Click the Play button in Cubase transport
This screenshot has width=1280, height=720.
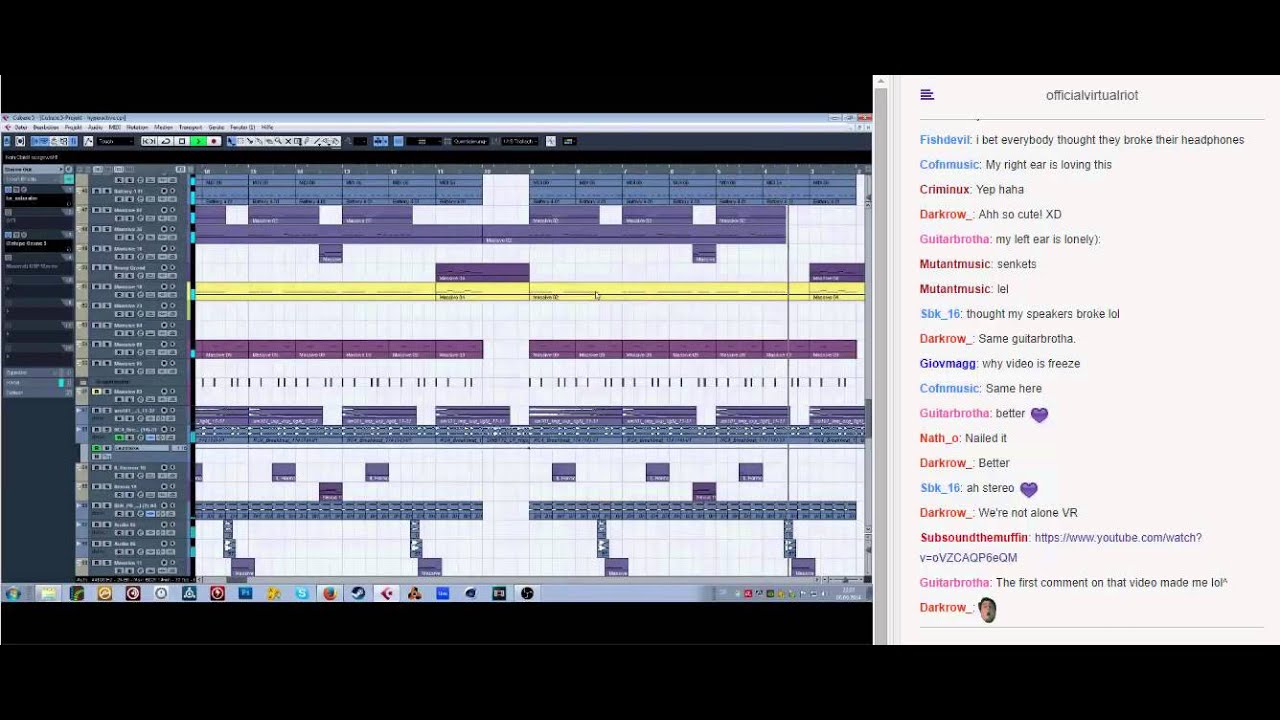(x=199, y=141)
